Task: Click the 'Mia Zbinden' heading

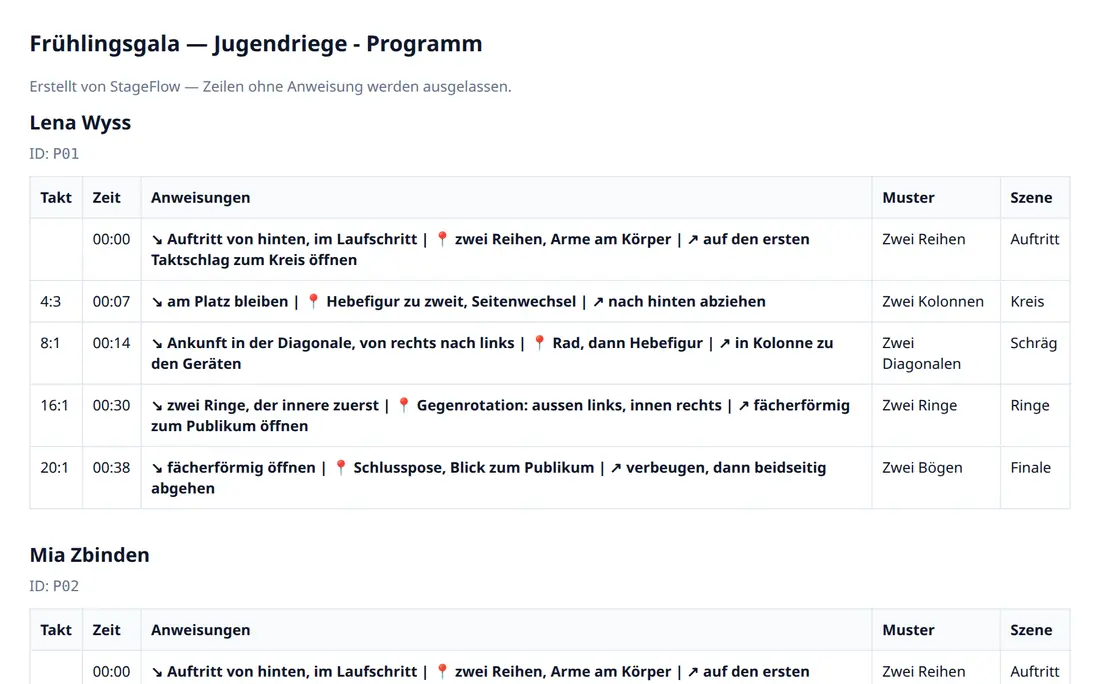Action: tap(89, 555)
